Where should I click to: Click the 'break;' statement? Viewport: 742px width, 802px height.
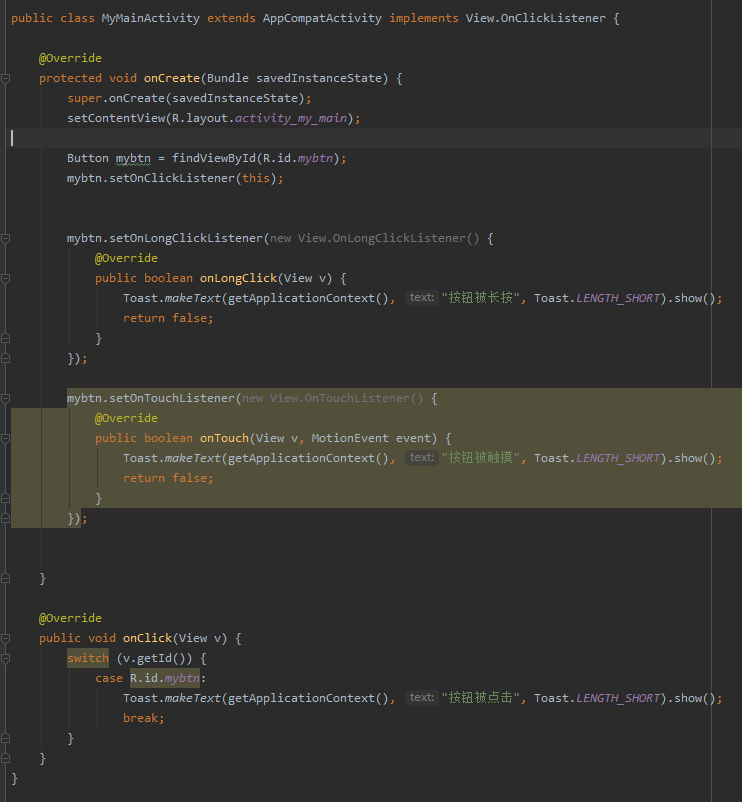144,718
